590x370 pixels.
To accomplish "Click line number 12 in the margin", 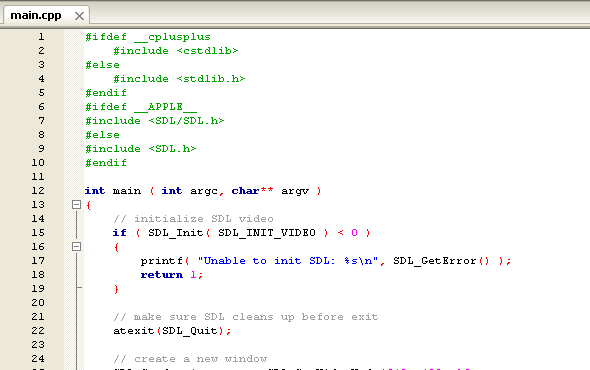I will click(x=38, y=190).
